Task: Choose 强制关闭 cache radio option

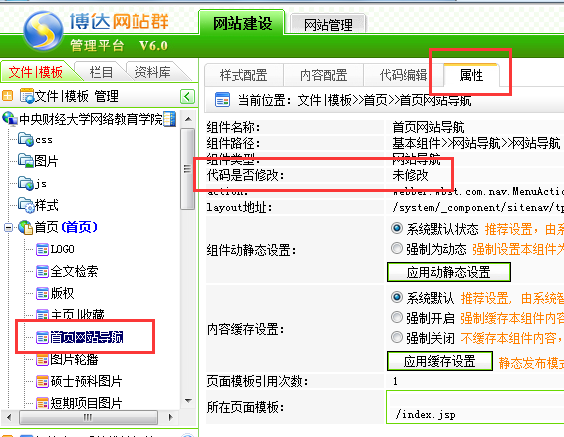Action: tap(397, 337)
